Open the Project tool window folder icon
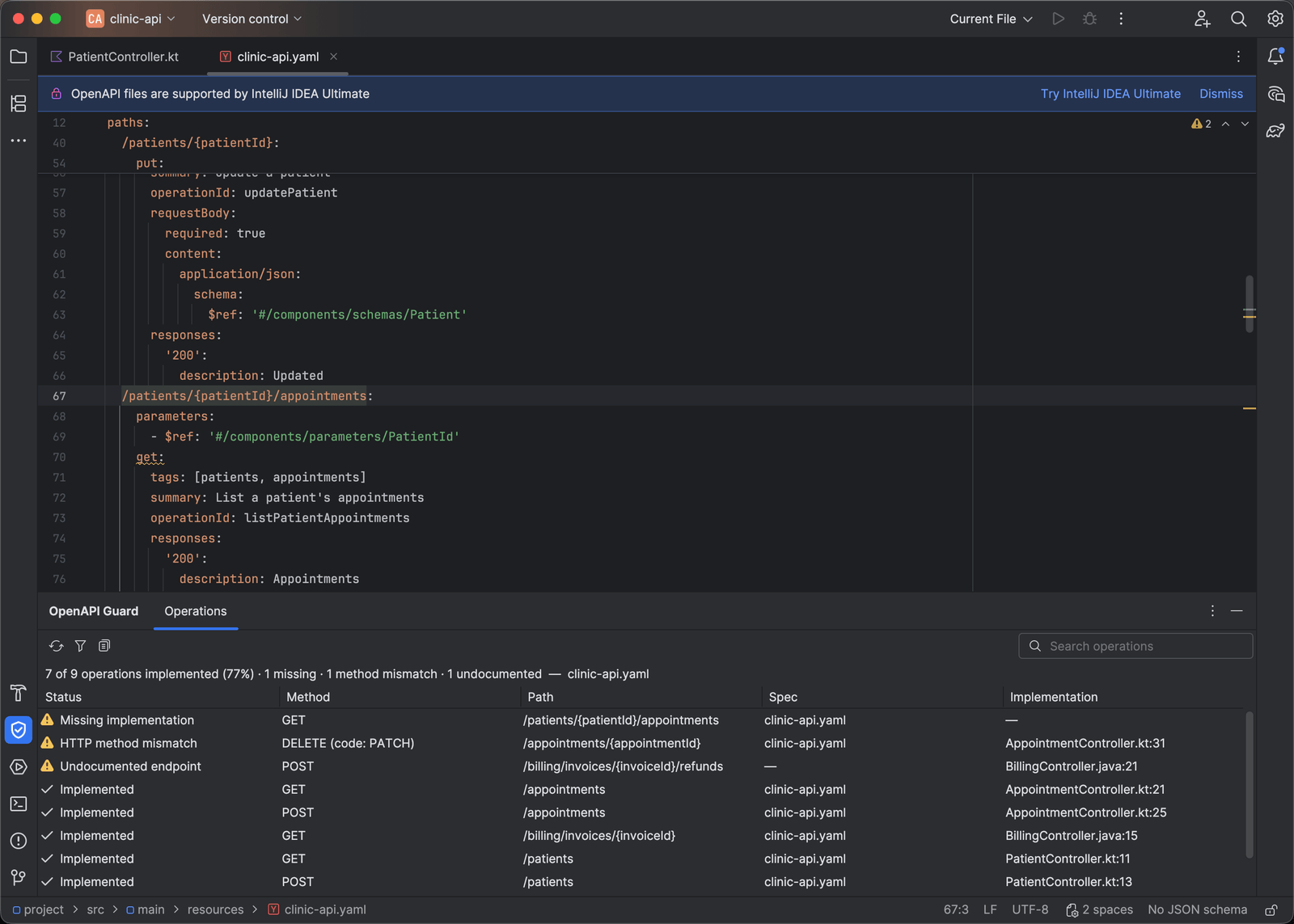The height and width of the screenshot is (924, 1294). 19,57
